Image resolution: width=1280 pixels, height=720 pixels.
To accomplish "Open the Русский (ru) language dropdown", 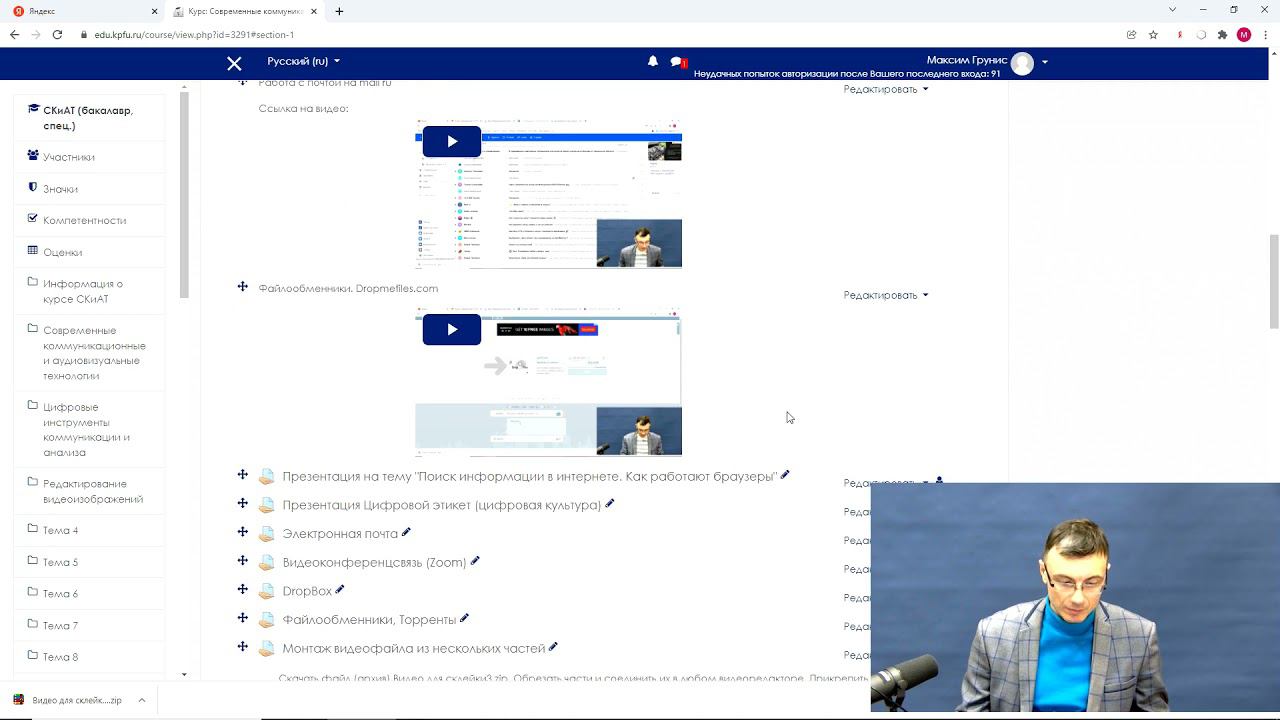I will [x=303, y=61].
